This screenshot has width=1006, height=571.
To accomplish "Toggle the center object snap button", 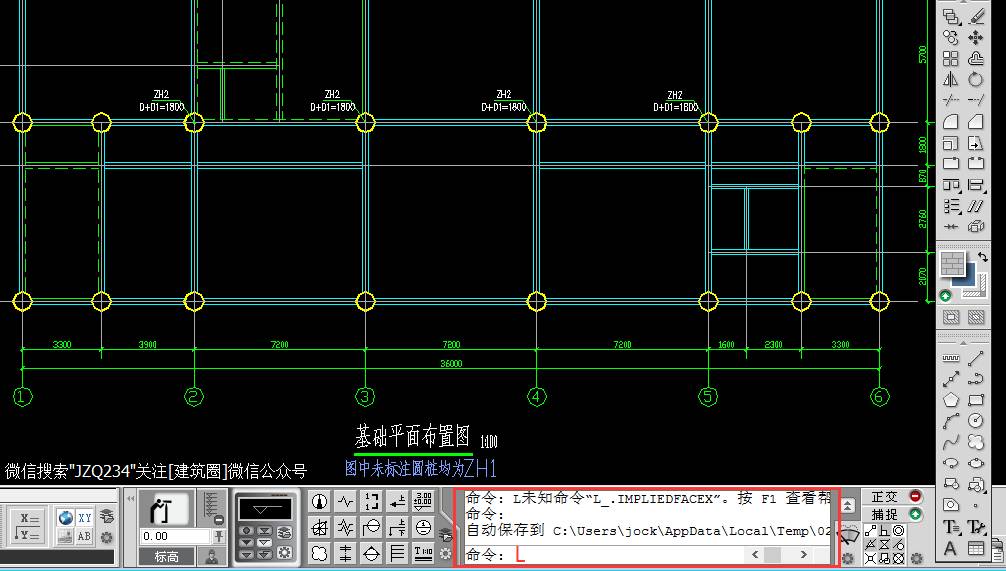I will (x=898, y=531).
